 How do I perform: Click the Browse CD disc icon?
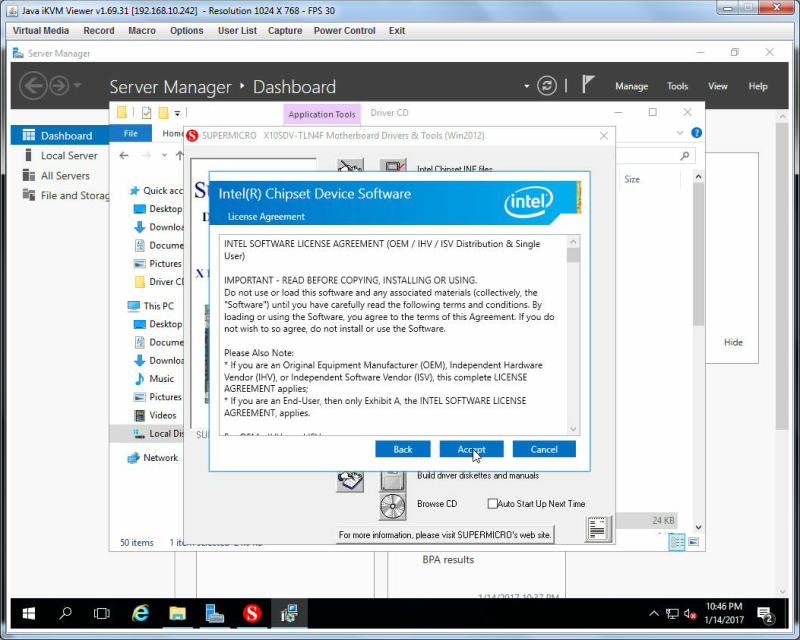(x=392, y=506)
